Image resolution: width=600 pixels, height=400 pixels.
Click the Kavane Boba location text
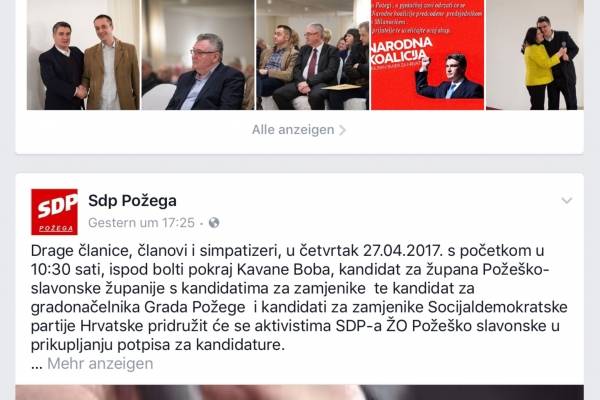tap(283, 269)
